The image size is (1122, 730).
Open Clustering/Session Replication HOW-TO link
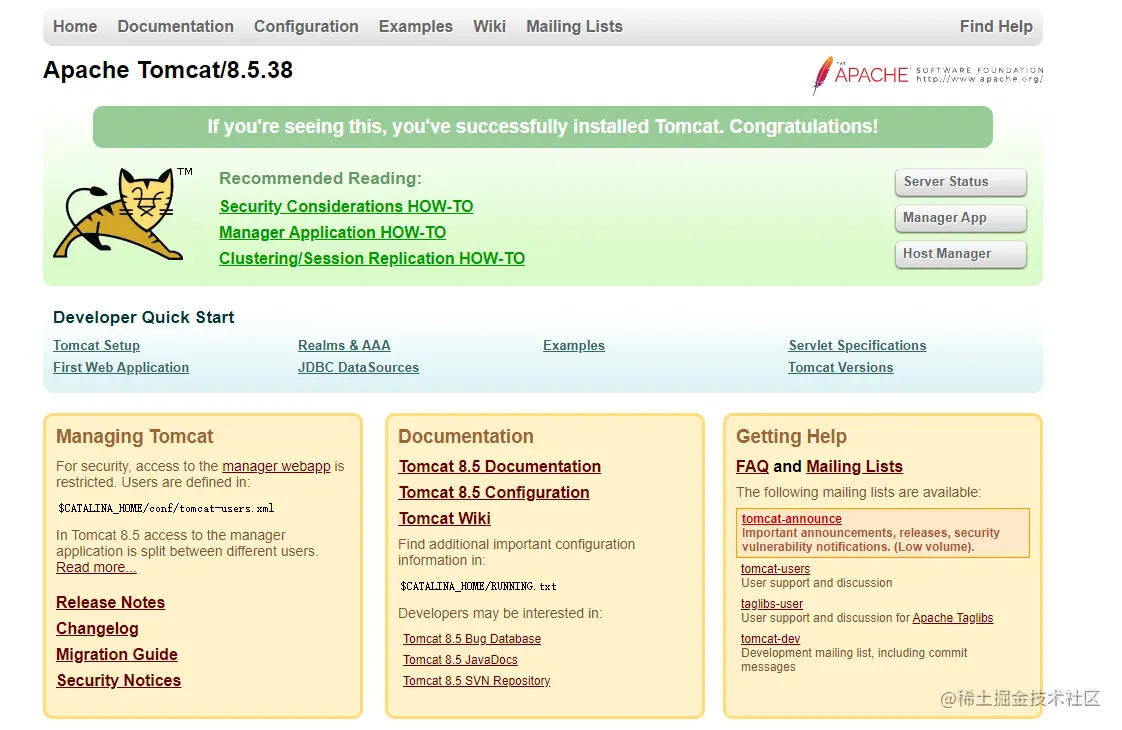(372, 258)
